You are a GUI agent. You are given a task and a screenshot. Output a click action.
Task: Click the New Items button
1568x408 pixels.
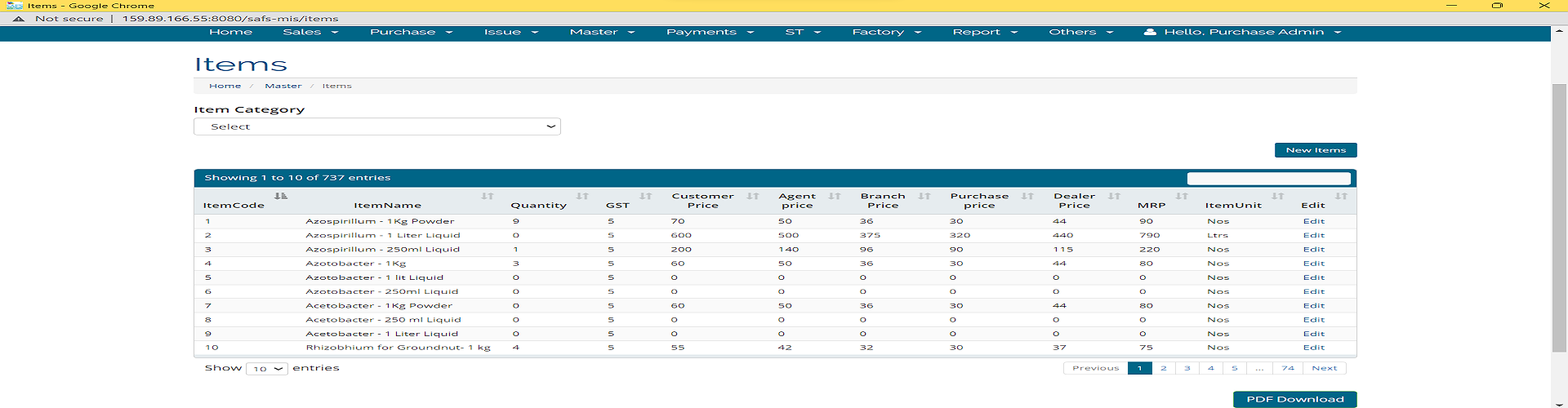[1315, 150]
